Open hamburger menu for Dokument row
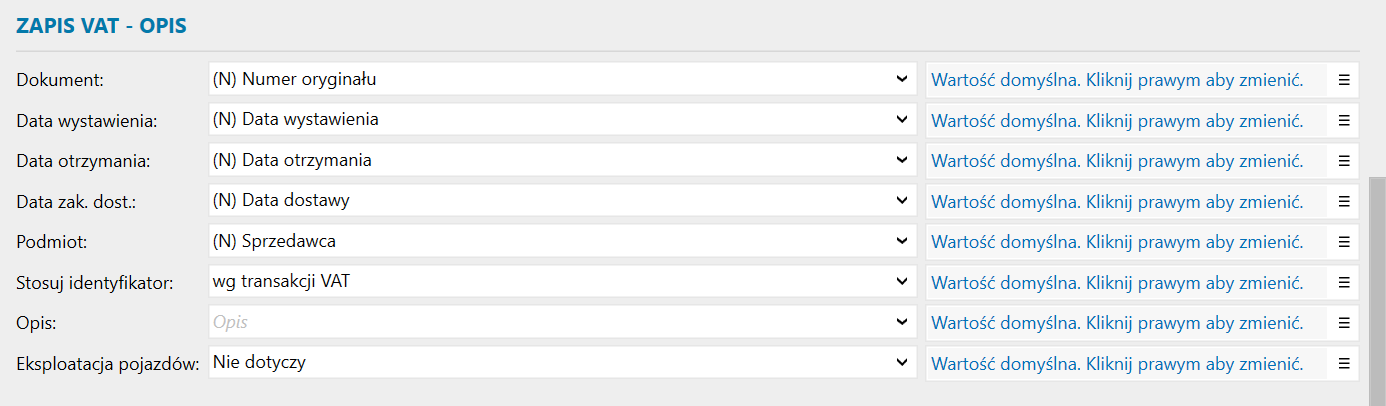1386x406 pixels. pos(1344,80)
